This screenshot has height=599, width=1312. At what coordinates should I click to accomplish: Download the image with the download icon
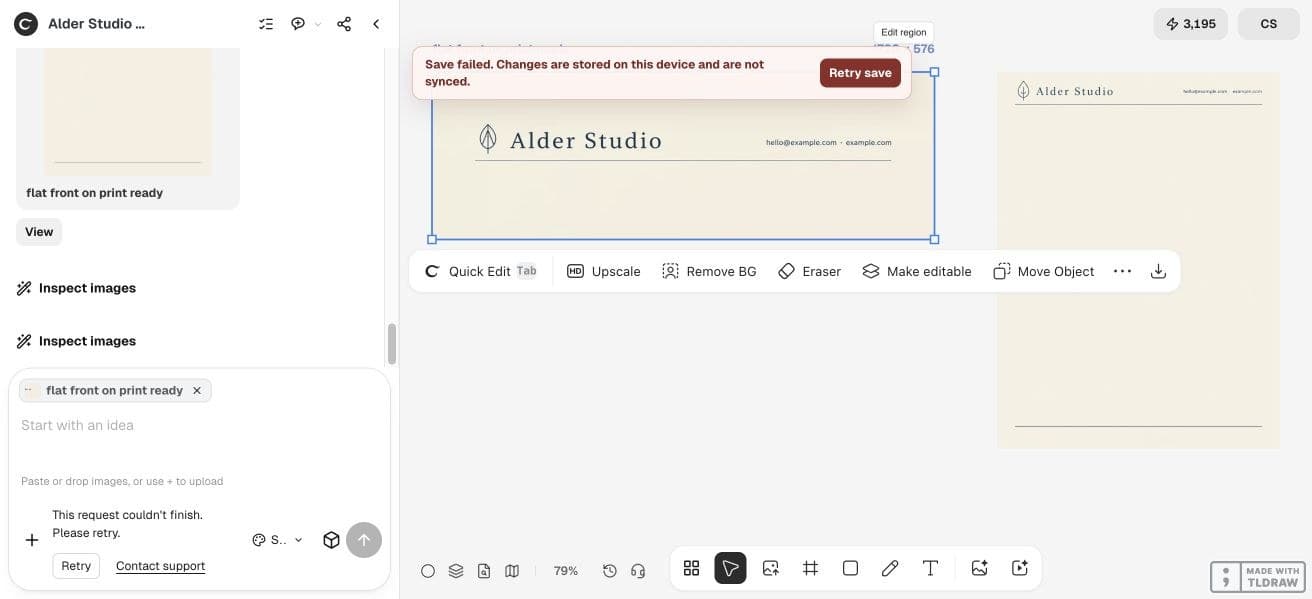tap(1158, 271)
